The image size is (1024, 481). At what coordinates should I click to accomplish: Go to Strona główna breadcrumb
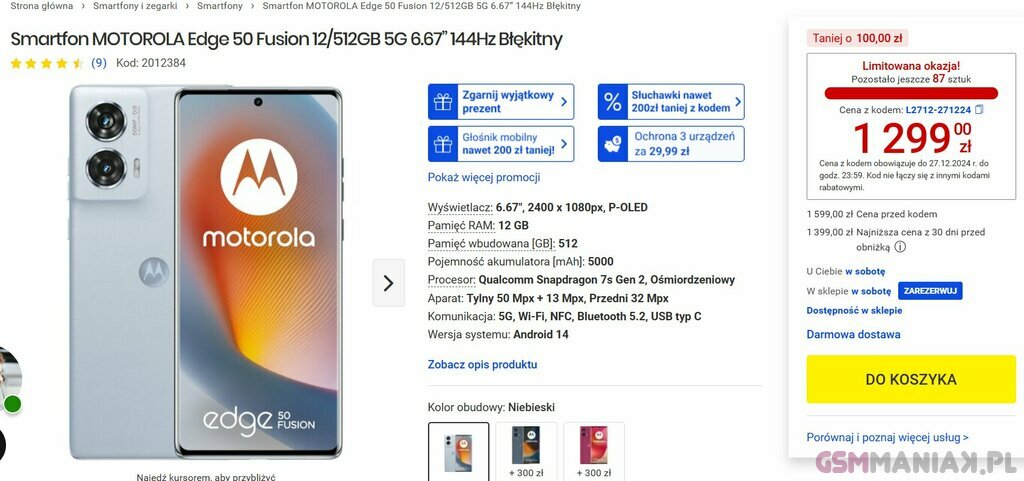point(42,6)
